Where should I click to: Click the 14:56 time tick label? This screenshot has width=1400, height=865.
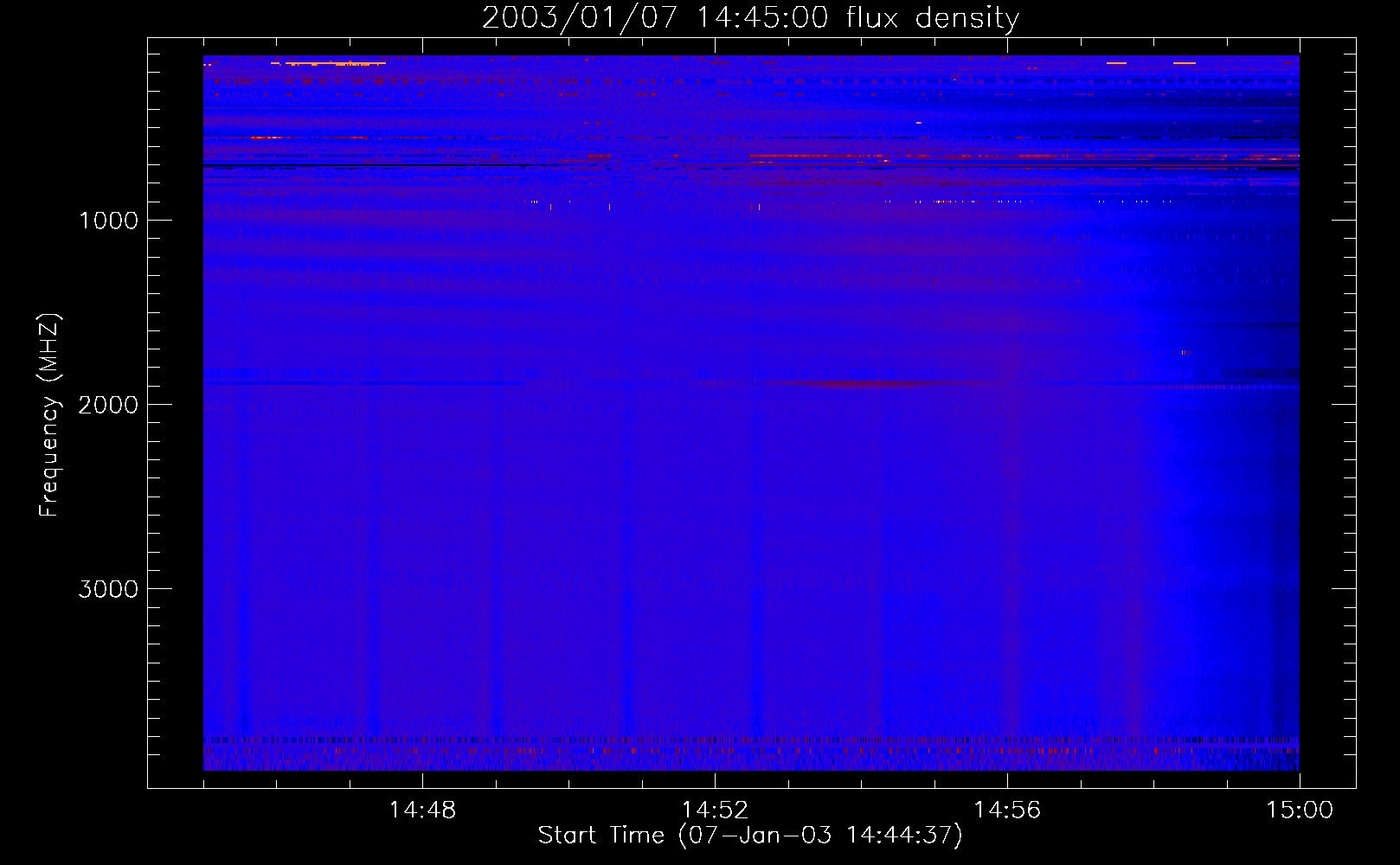coord(1007,811)
